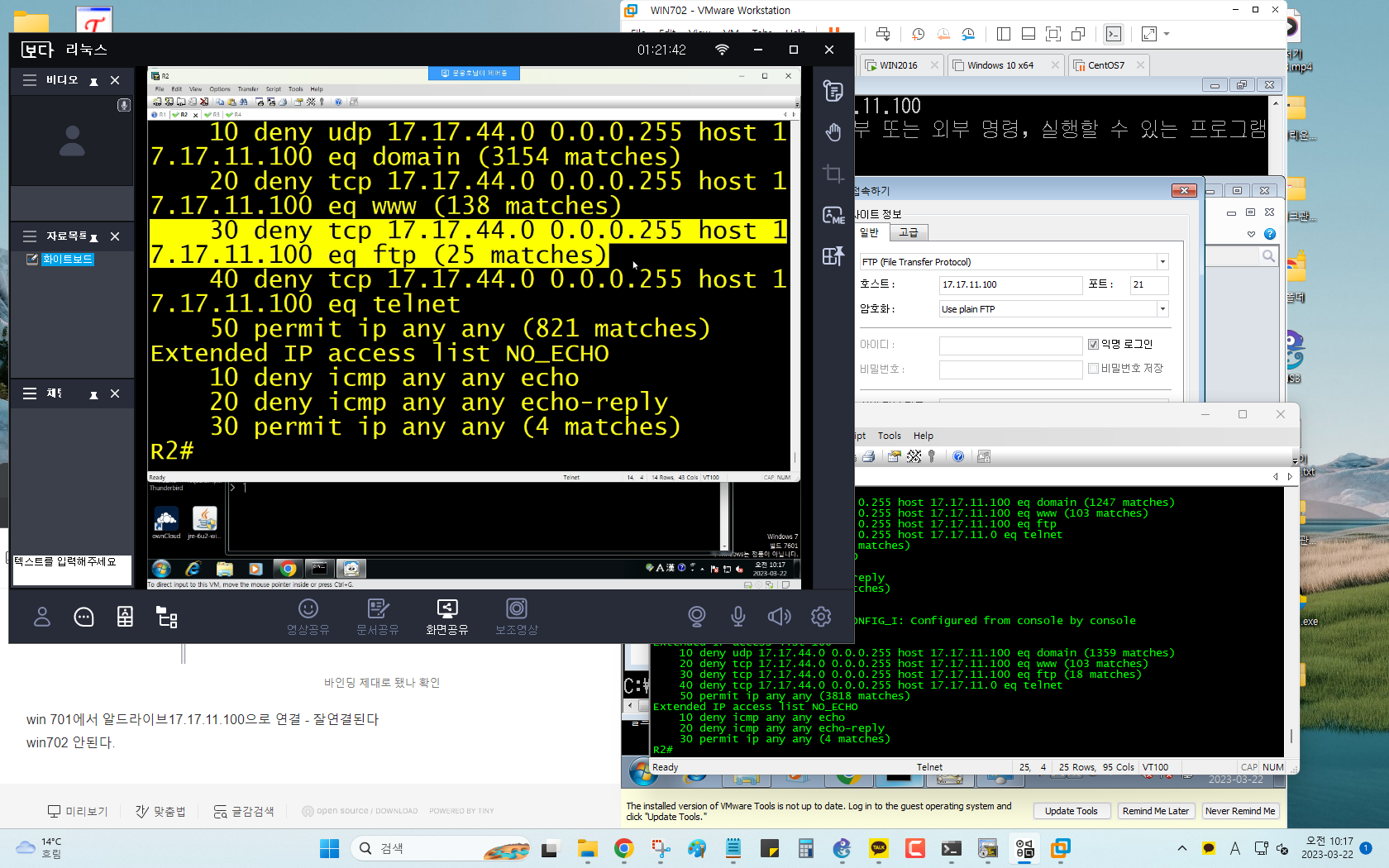The width and height of the screenshot is (1389, 868).
Task: Click the raise hand icon
Action: click(833, 132)
